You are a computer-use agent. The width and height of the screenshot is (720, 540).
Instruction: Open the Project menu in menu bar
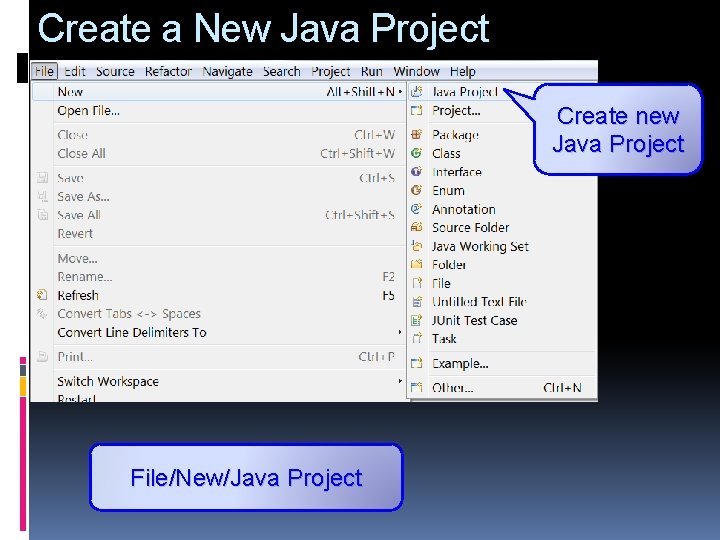[331, 72]
